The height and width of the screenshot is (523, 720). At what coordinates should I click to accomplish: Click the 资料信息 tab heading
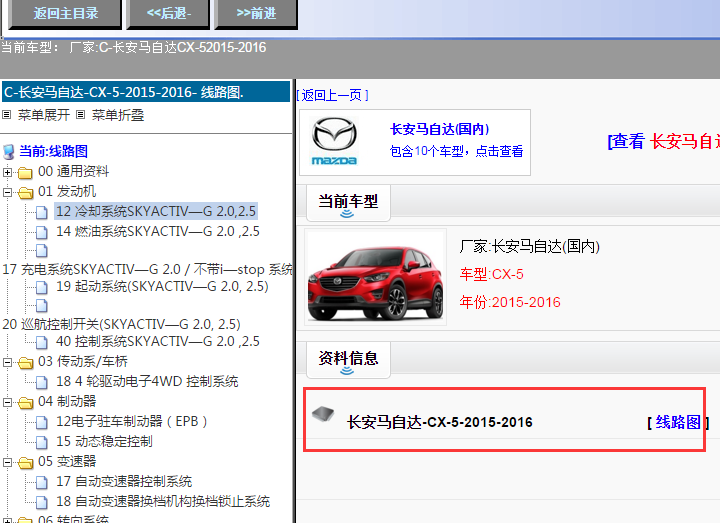[x=348, y=359]
